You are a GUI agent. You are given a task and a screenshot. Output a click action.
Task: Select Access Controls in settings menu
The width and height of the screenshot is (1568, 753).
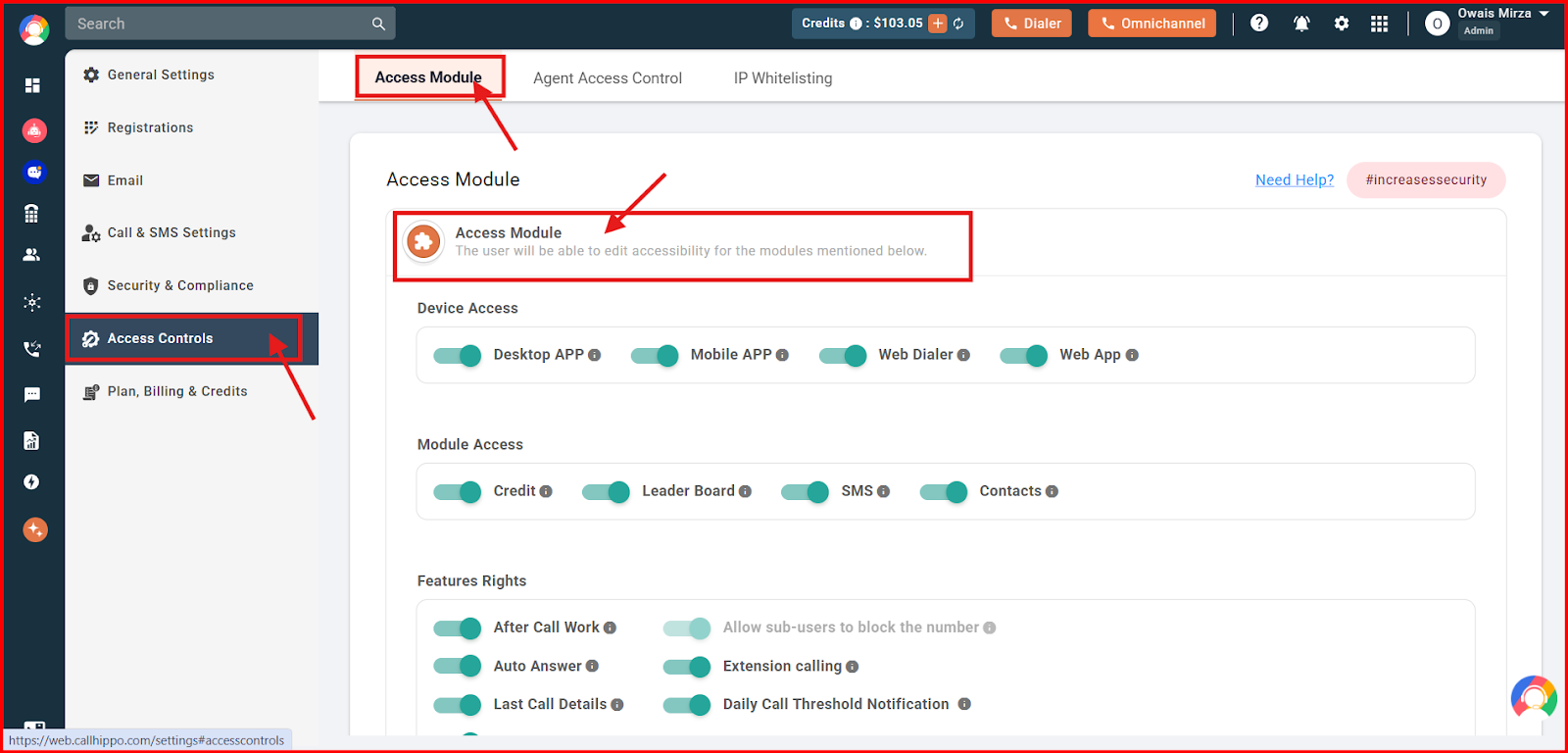click(191, 338)
